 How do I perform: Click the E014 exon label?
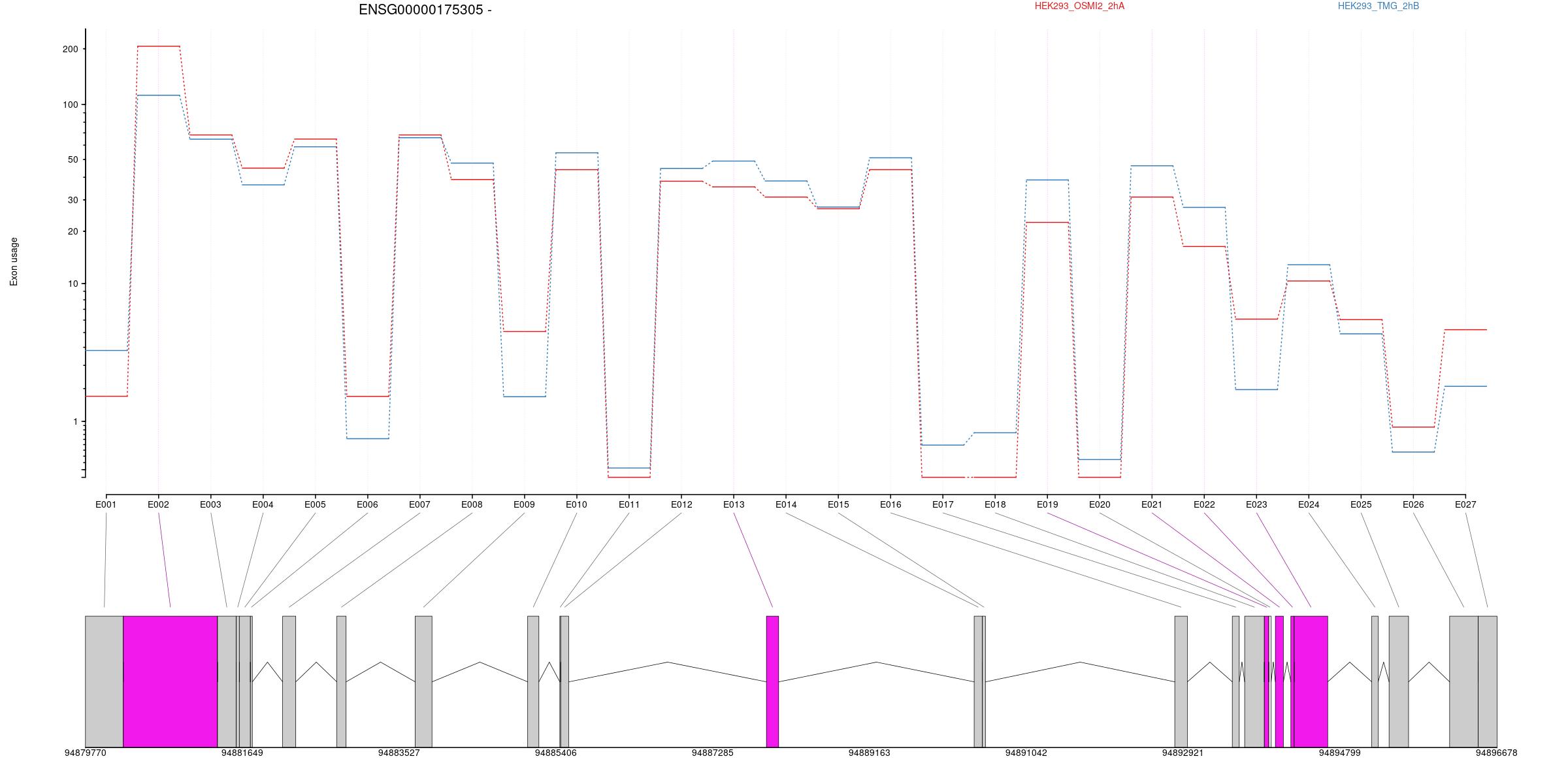pyautogui.click(x=786, y=504)
